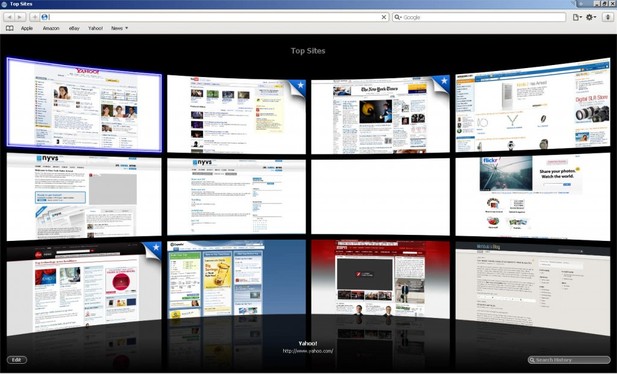Image resolution: width=617 pixels, height=374 pixels.
Task: Add a bookmark with the plus button
Action: coord(34,17)
